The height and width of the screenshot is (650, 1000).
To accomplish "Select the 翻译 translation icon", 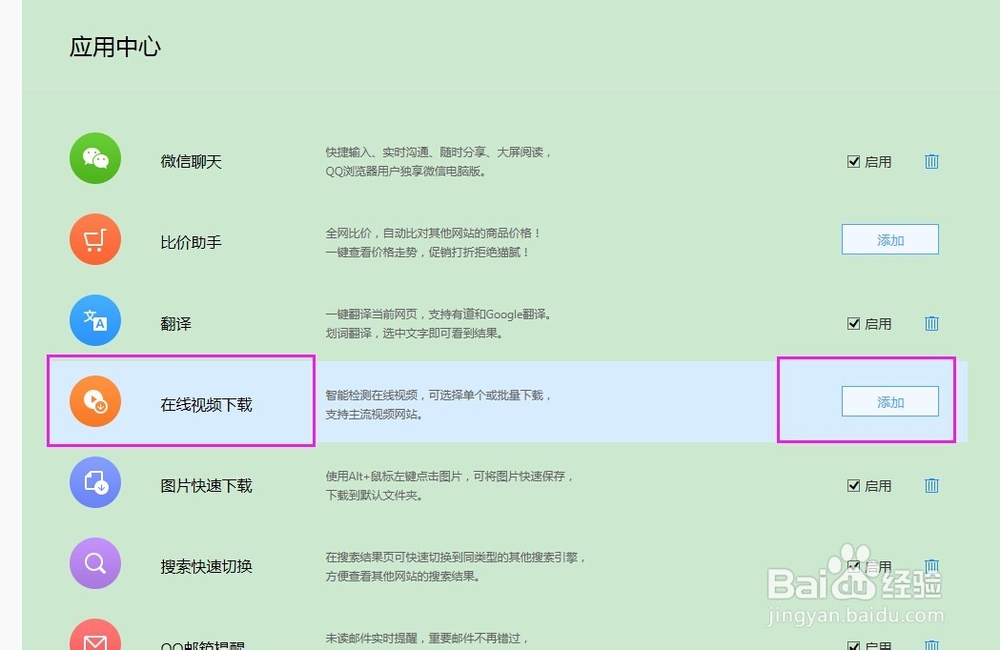I will pyautogui.click(x=94, y=321).
